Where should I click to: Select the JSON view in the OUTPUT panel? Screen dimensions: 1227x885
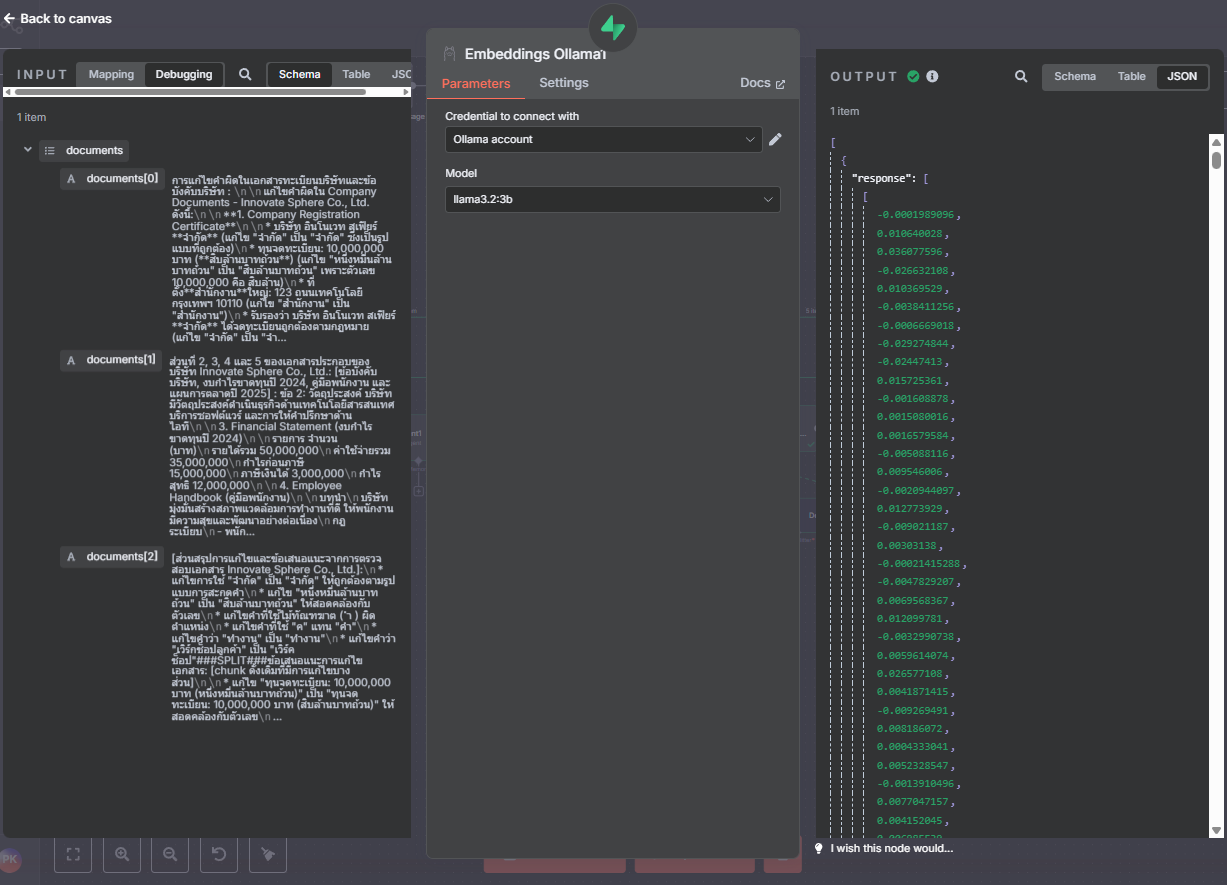[1182, 76]
